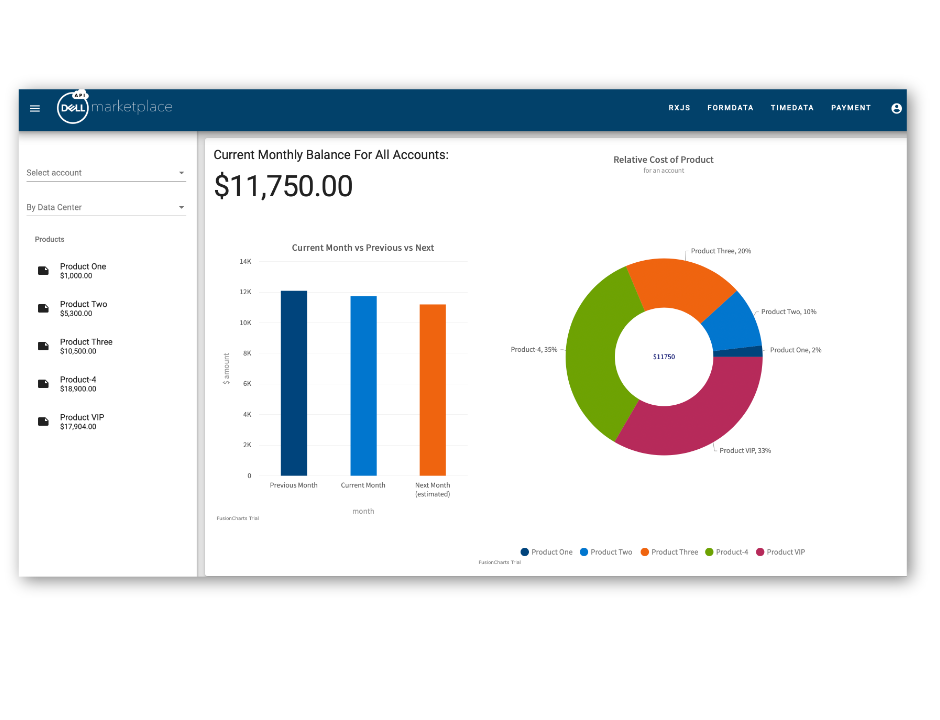The width and height of the screenshot is (940, 720).
Task: Click the $17,904.00 price value
Action: coord(78,427)
